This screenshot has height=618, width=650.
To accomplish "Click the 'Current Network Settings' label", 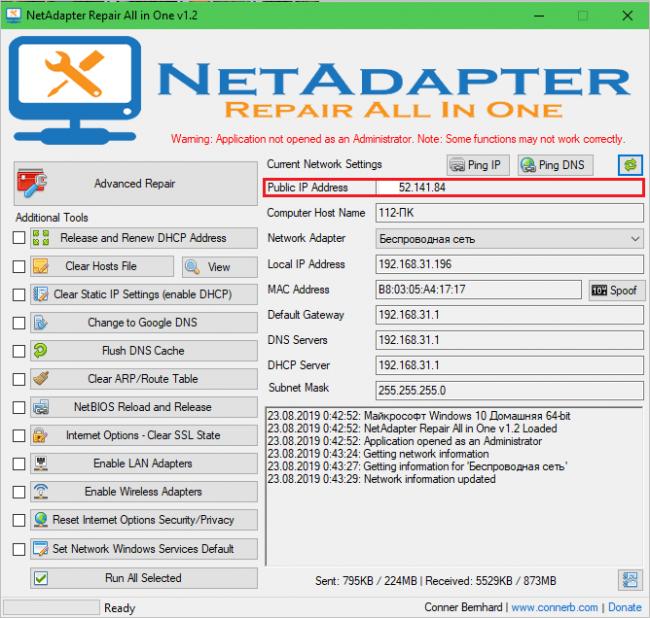I will pyautogui.click(x=324, y=164).
